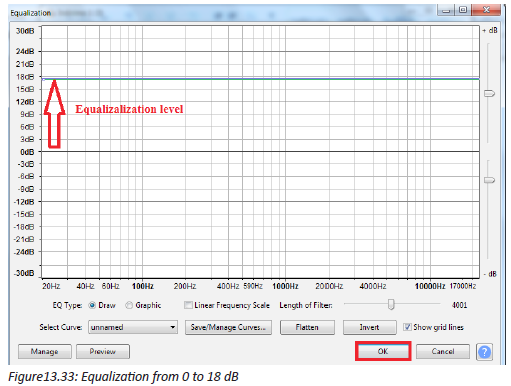This screenshot has height=386, width=511.
Task: Click the Manage button
Action: 45,351
